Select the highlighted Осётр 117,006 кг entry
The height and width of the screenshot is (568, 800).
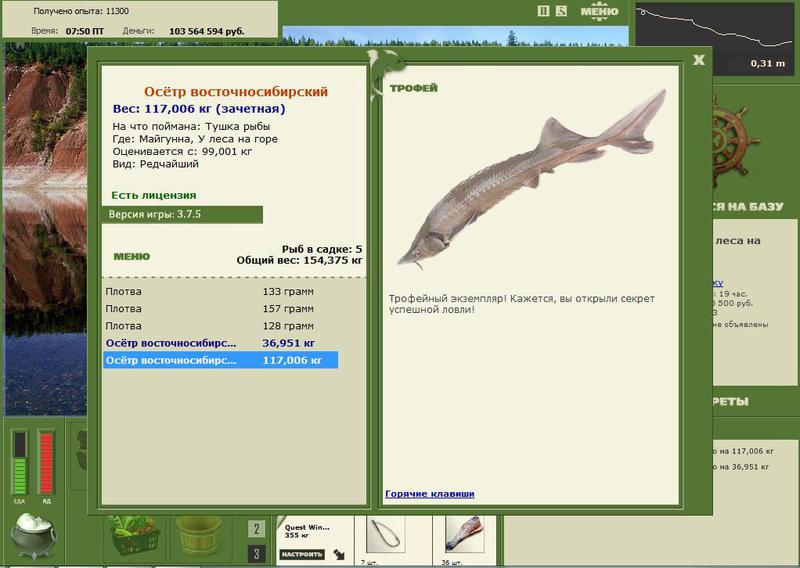220,360
